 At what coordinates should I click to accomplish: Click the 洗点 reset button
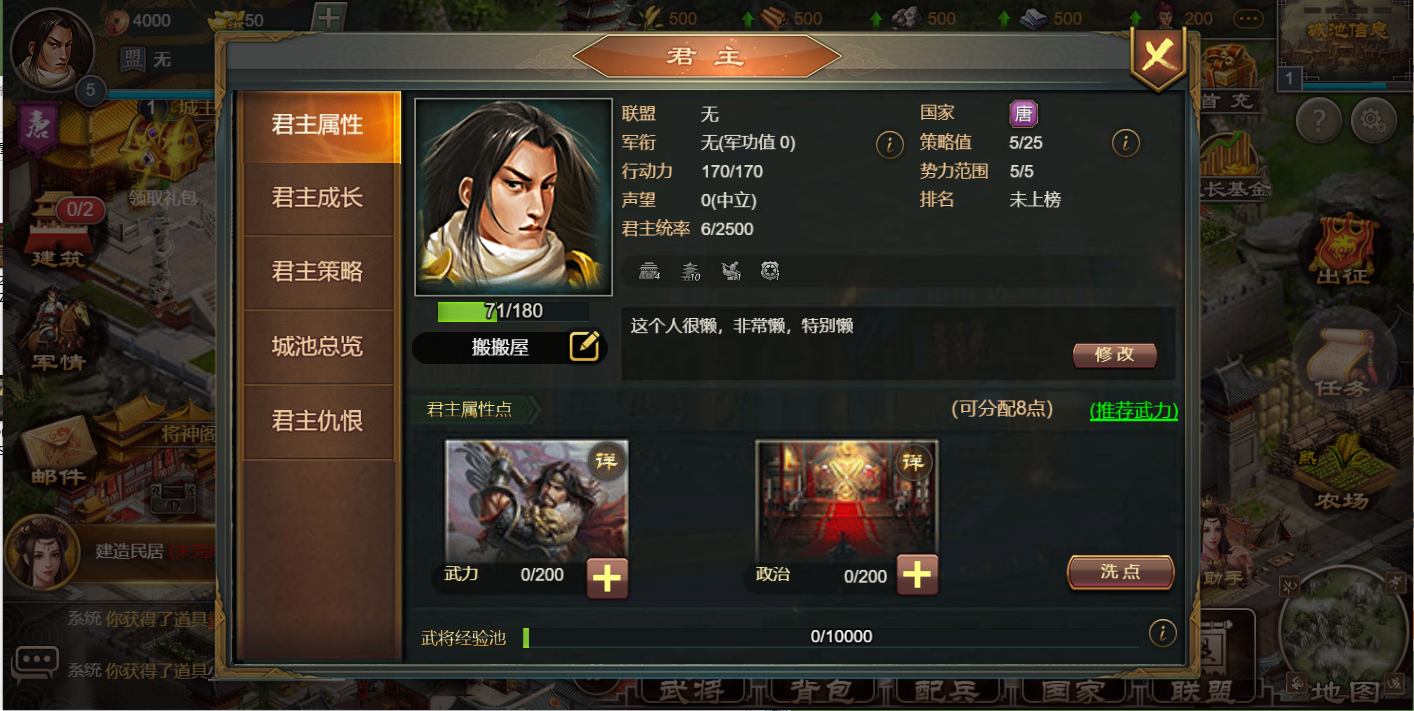click(x=1120, y=572)
